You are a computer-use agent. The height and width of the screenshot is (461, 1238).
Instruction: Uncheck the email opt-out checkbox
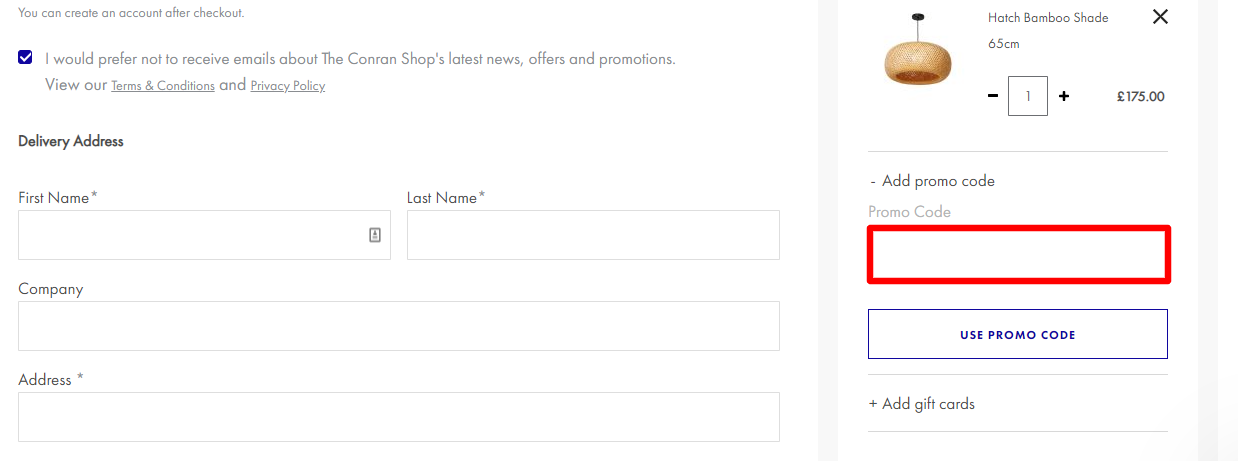pyautogui.click(x=25, y=57)
